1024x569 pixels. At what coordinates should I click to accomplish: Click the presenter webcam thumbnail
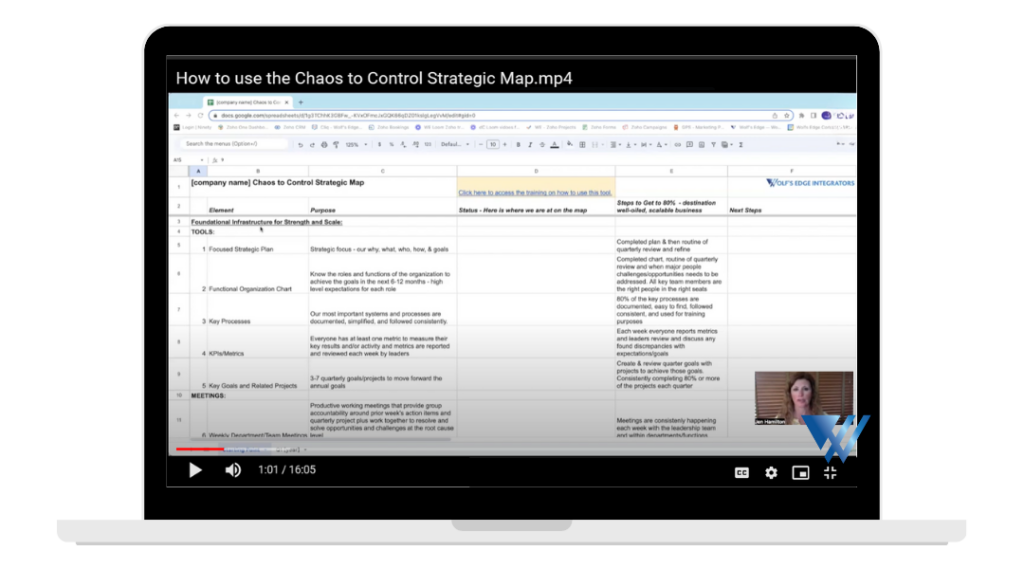(804, 398)
